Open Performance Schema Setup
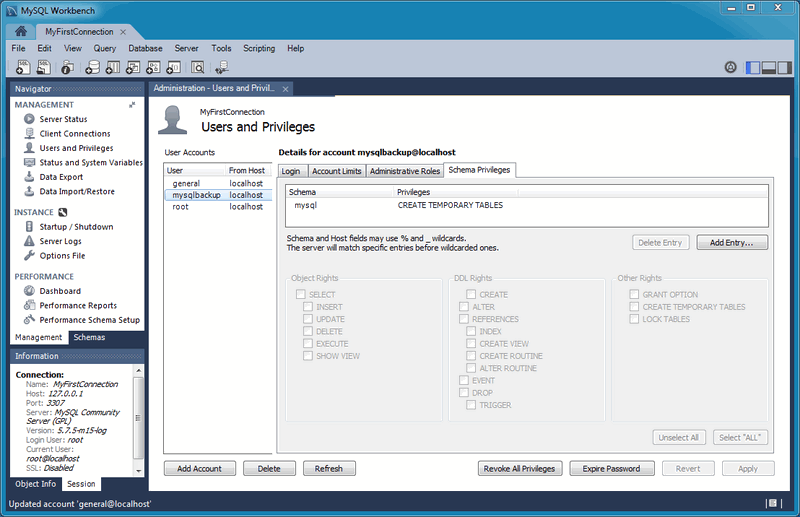Screen dimensions: 800x517 (90, 320)
